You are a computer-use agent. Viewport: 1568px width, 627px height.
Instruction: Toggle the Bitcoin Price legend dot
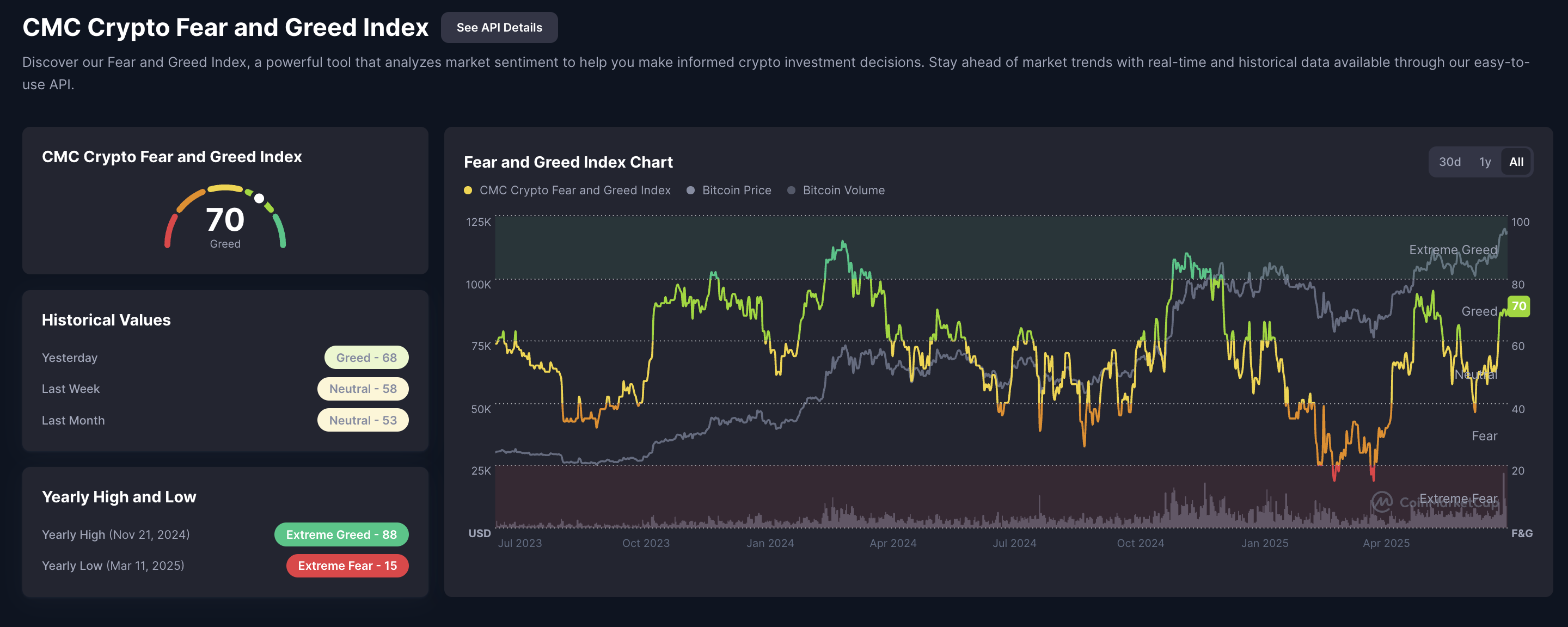(x=690, y=190)
